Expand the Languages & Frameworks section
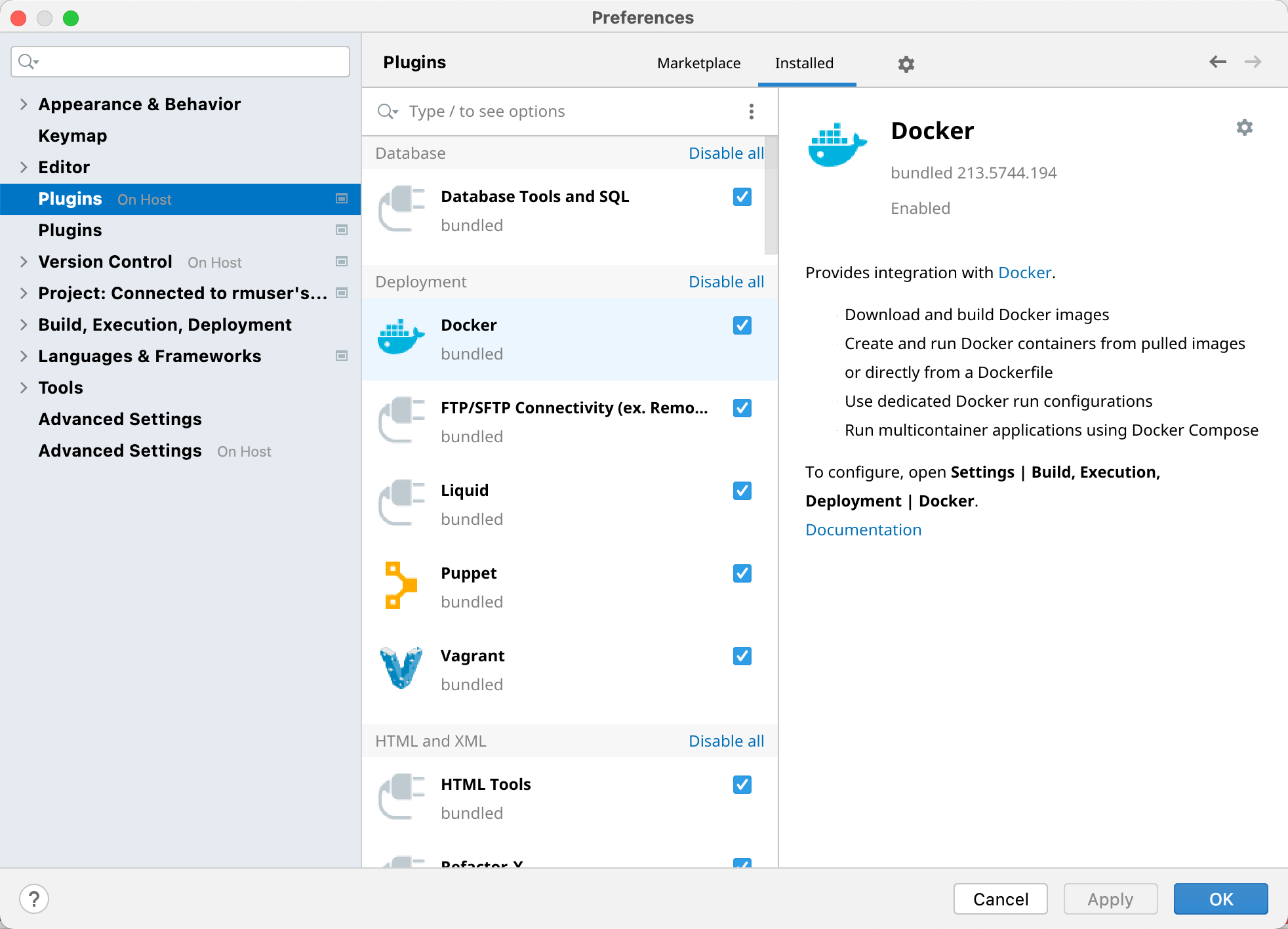This screenshot has height=929, width=1288. [24, 356]
